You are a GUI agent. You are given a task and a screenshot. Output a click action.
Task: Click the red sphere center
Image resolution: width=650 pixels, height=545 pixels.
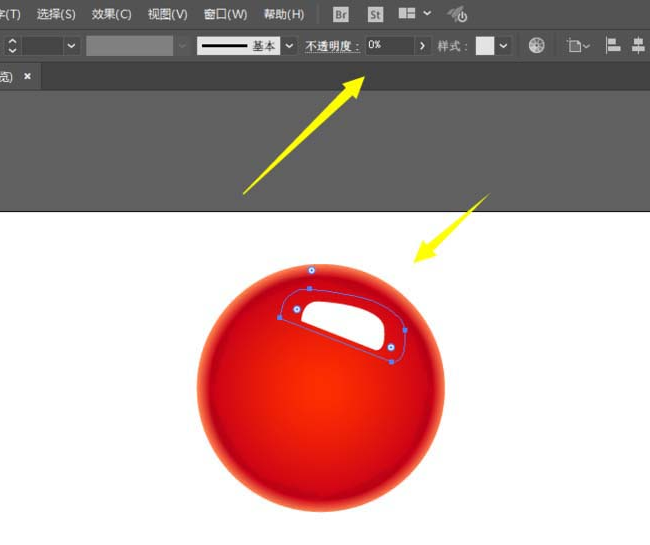point(321,388)
